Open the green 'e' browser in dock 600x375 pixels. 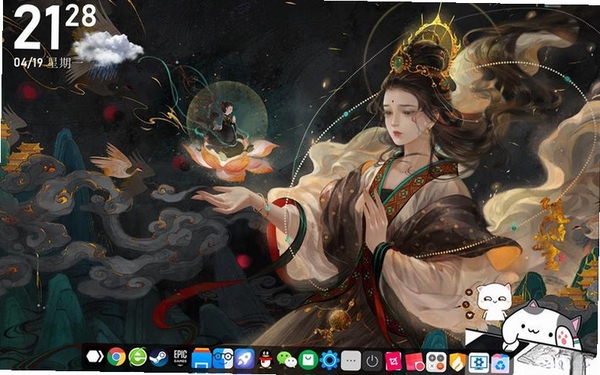(x=137, y=357)
